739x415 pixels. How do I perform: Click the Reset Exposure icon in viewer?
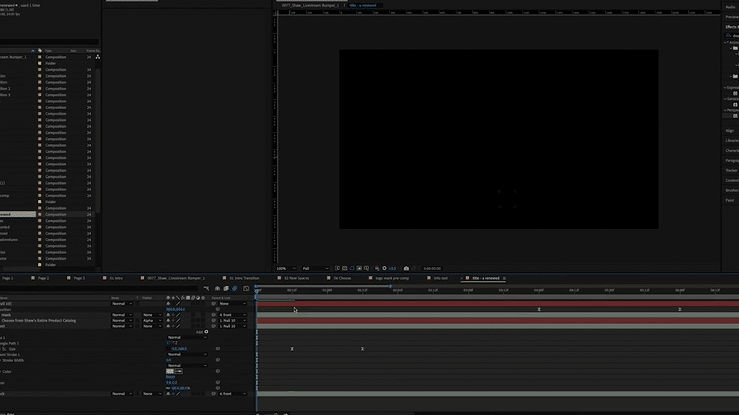(385, 269)
